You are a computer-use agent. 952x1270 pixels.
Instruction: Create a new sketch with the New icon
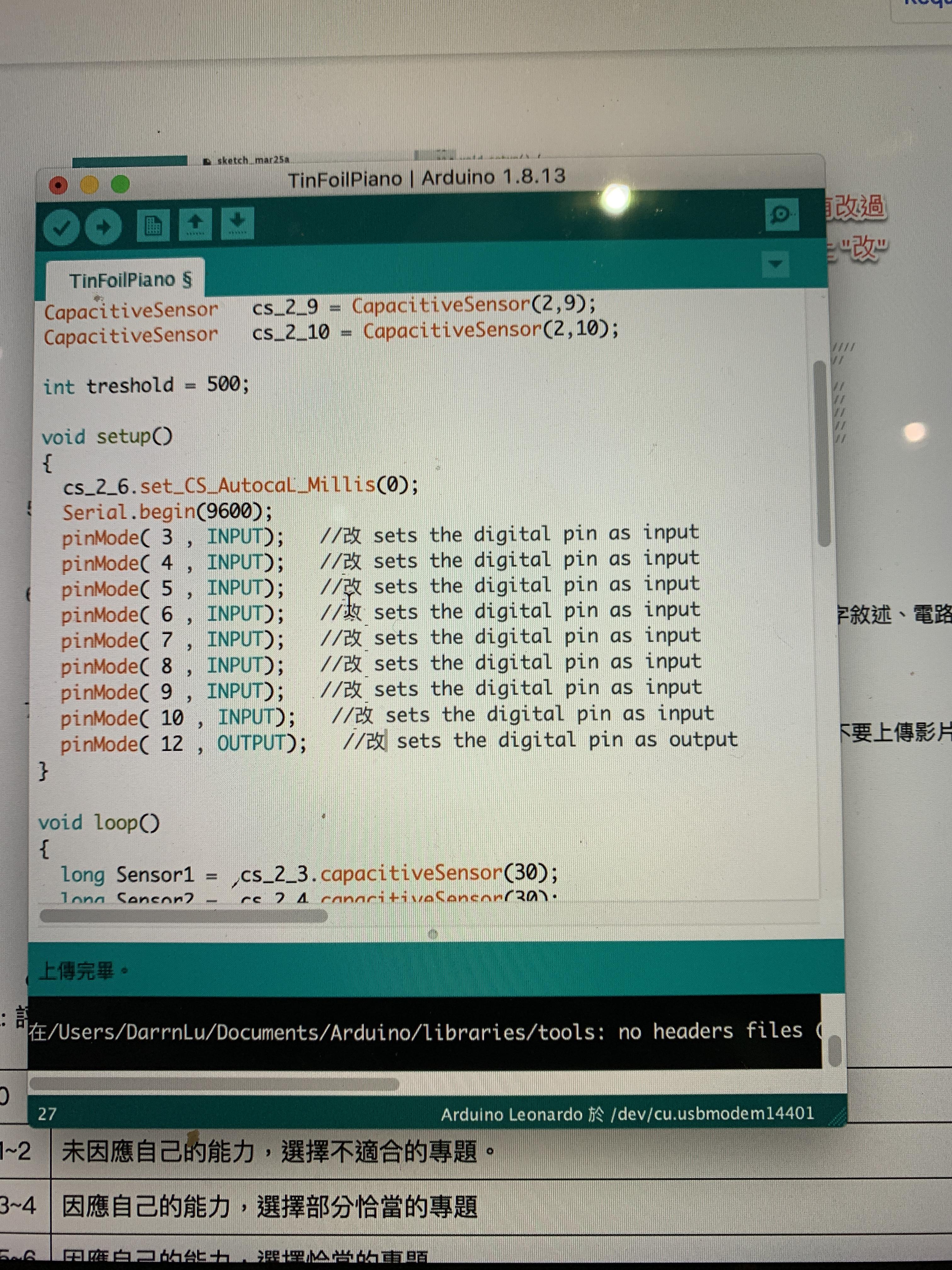(x=153, y=225)
